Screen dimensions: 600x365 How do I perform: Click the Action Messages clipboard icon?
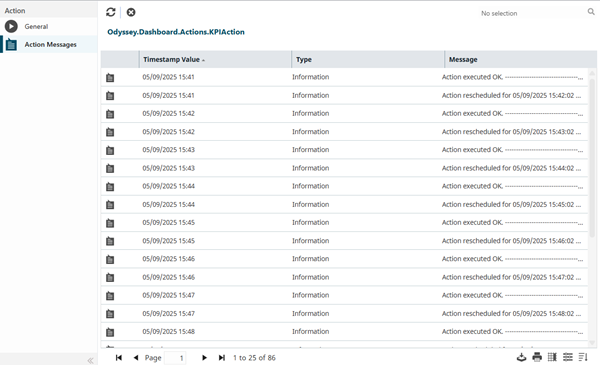tap(11, 45)
